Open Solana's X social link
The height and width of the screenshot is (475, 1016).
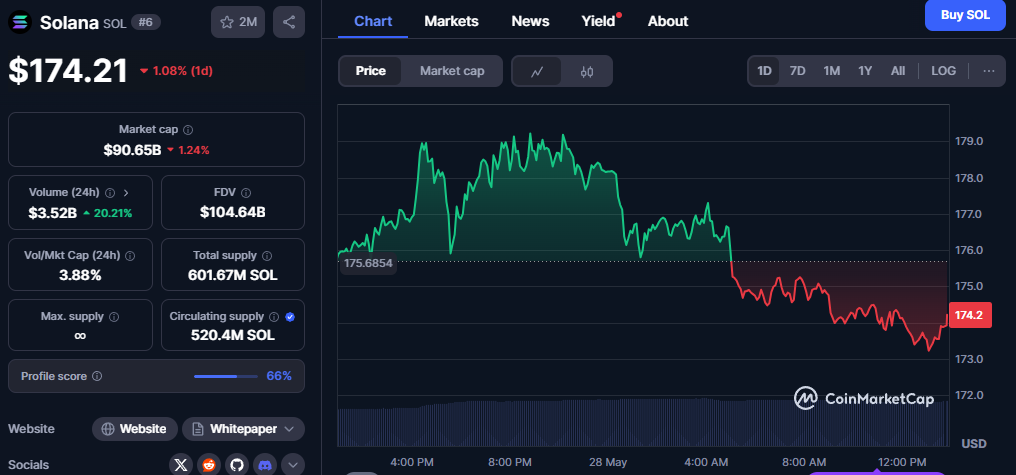click(x=181, y=465)
